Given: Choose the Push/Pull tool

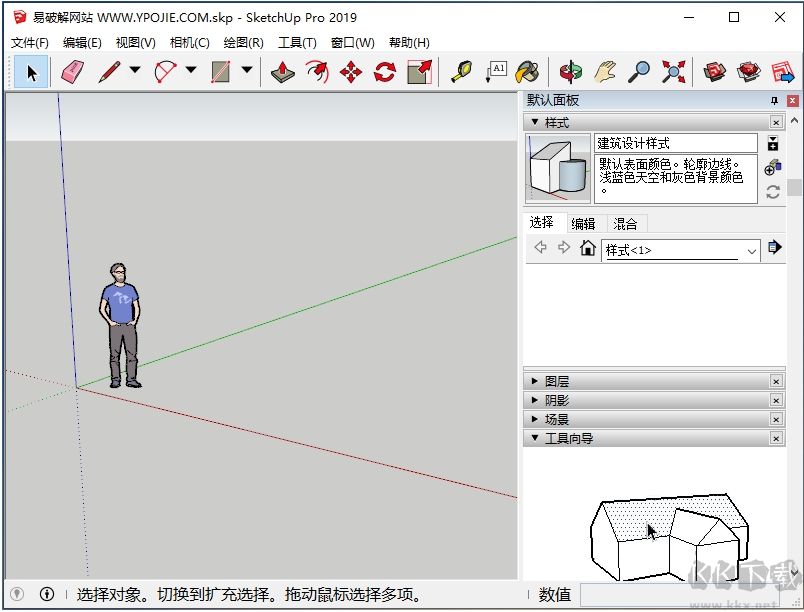Looking at the screenshot, I should [282, 72].
